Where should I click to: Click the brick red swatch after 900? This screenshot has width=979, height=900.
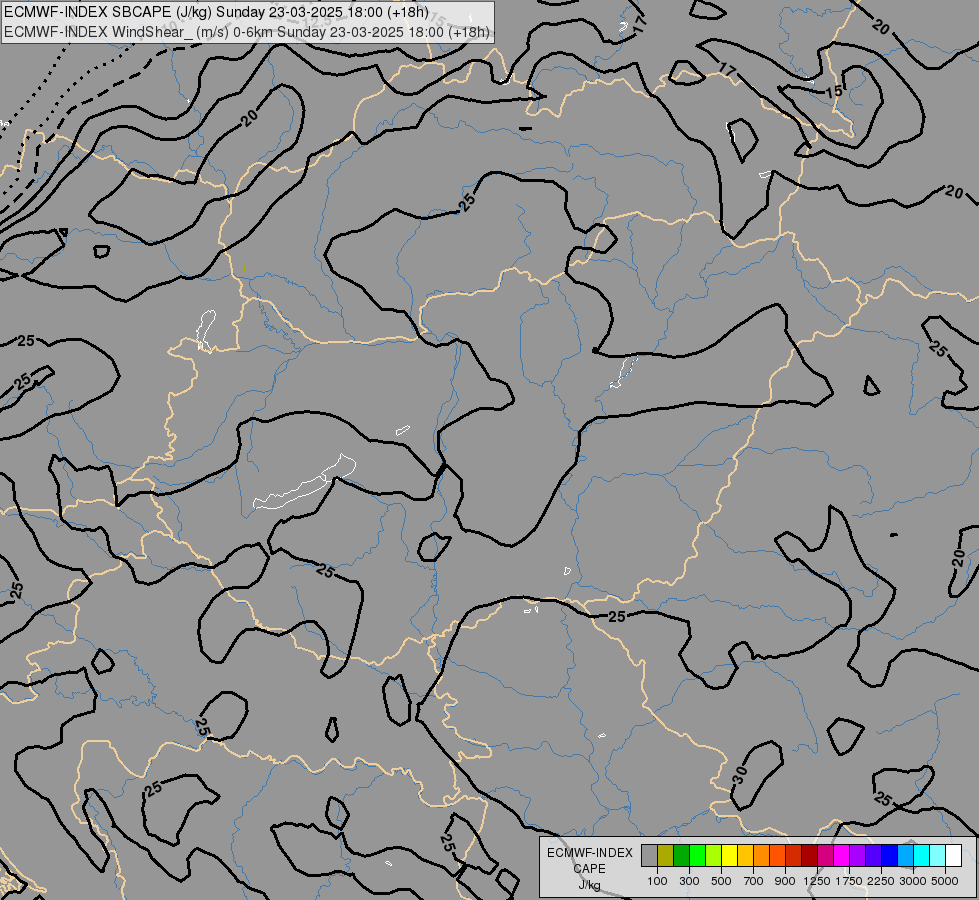coord(794,855)
